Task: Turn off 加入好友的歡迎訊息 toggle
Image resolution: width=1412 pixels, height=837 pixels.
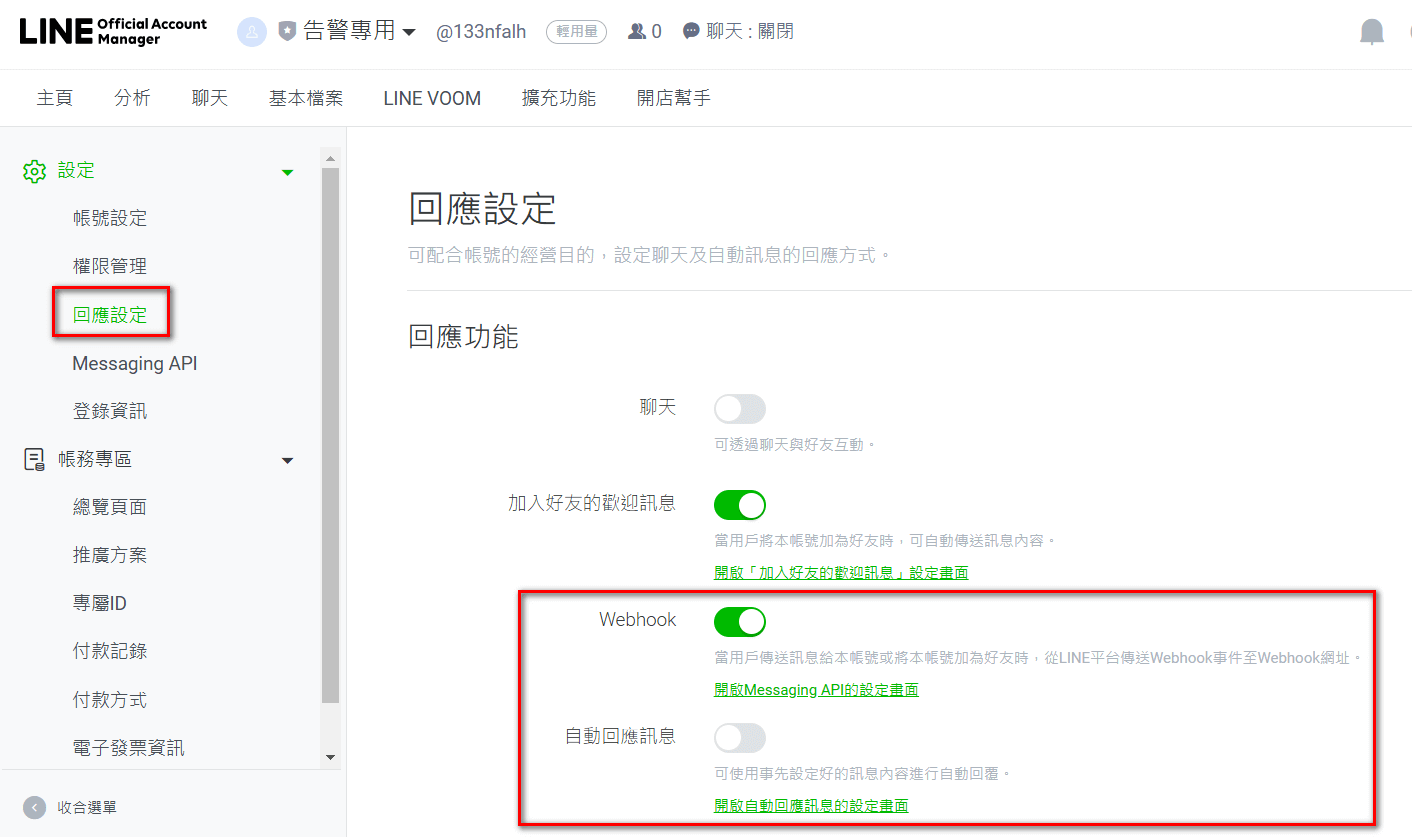Action: coord(739,505)
